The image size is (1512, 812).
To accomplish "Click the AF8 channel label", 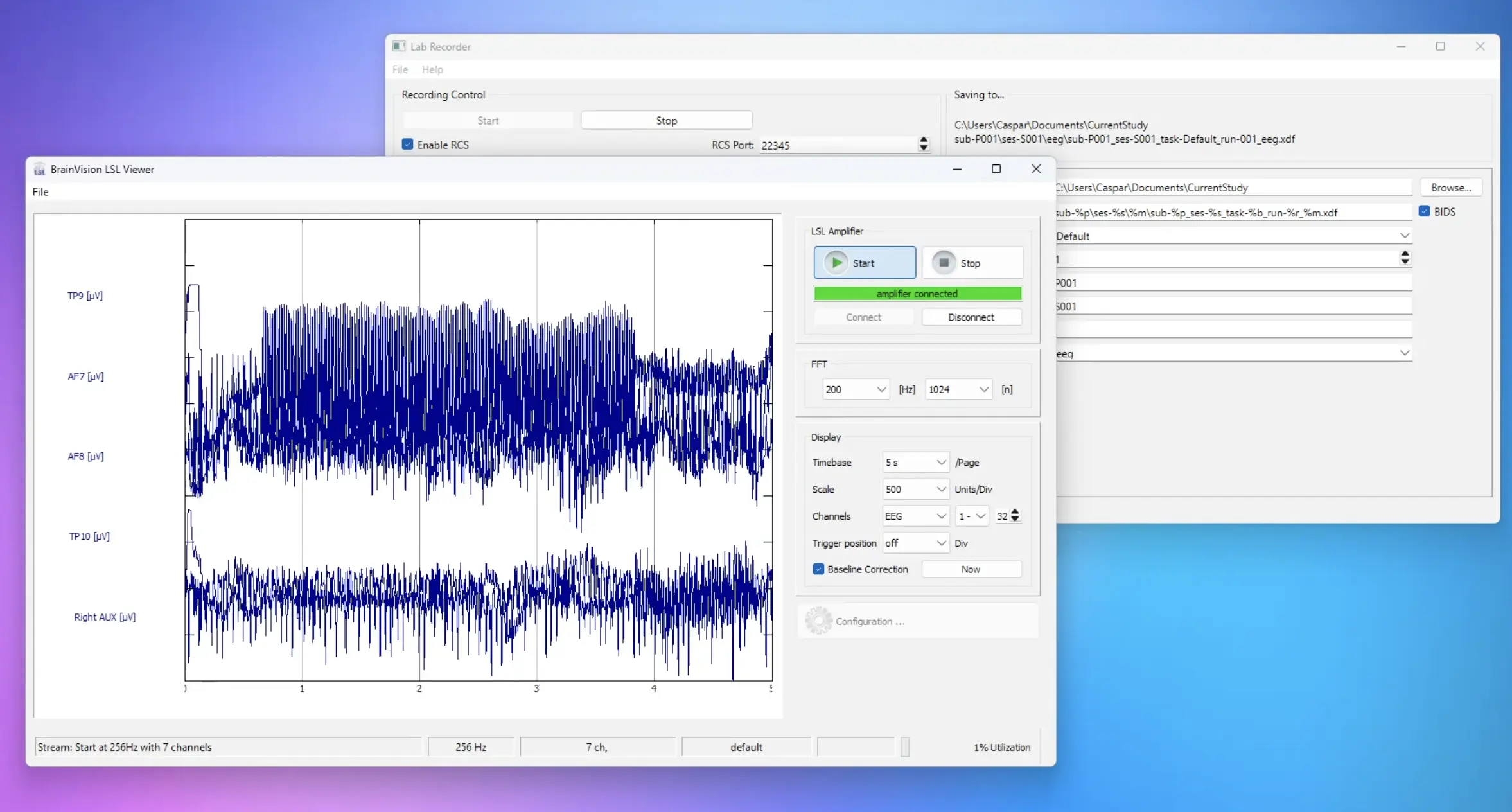I will [85, 456].
